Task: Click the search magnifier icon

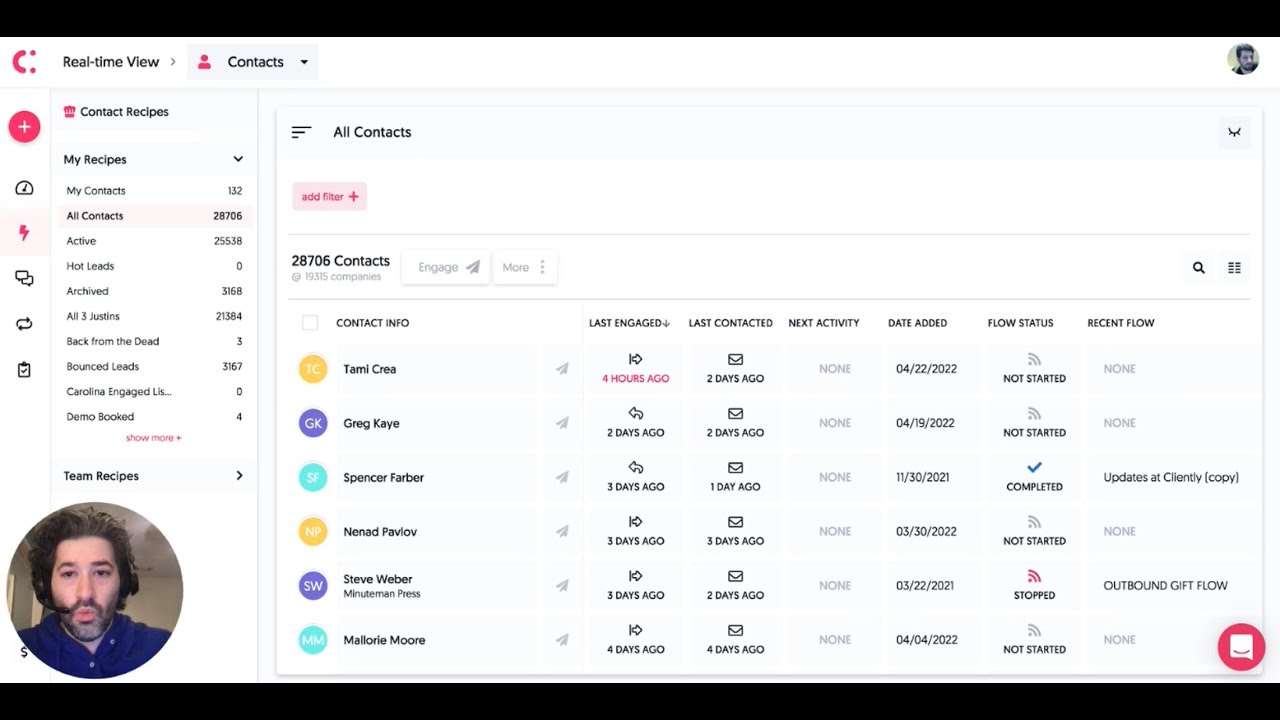Action: click(1198, 268)
